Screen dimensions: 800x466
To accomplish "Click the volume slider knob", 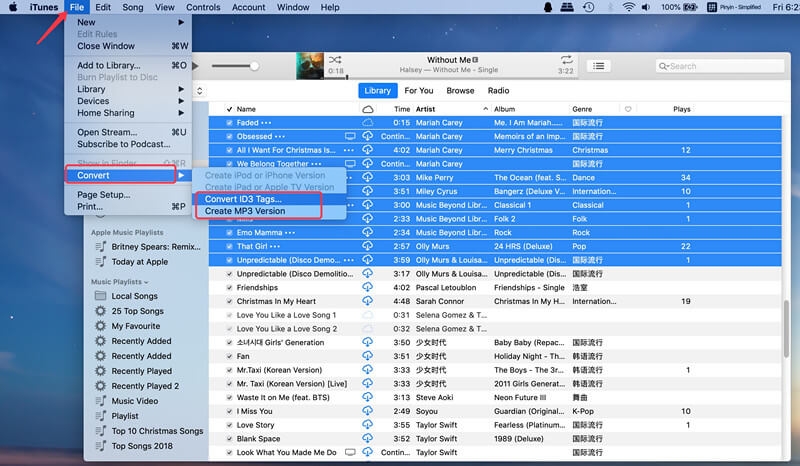I will (x=254, y=66).
